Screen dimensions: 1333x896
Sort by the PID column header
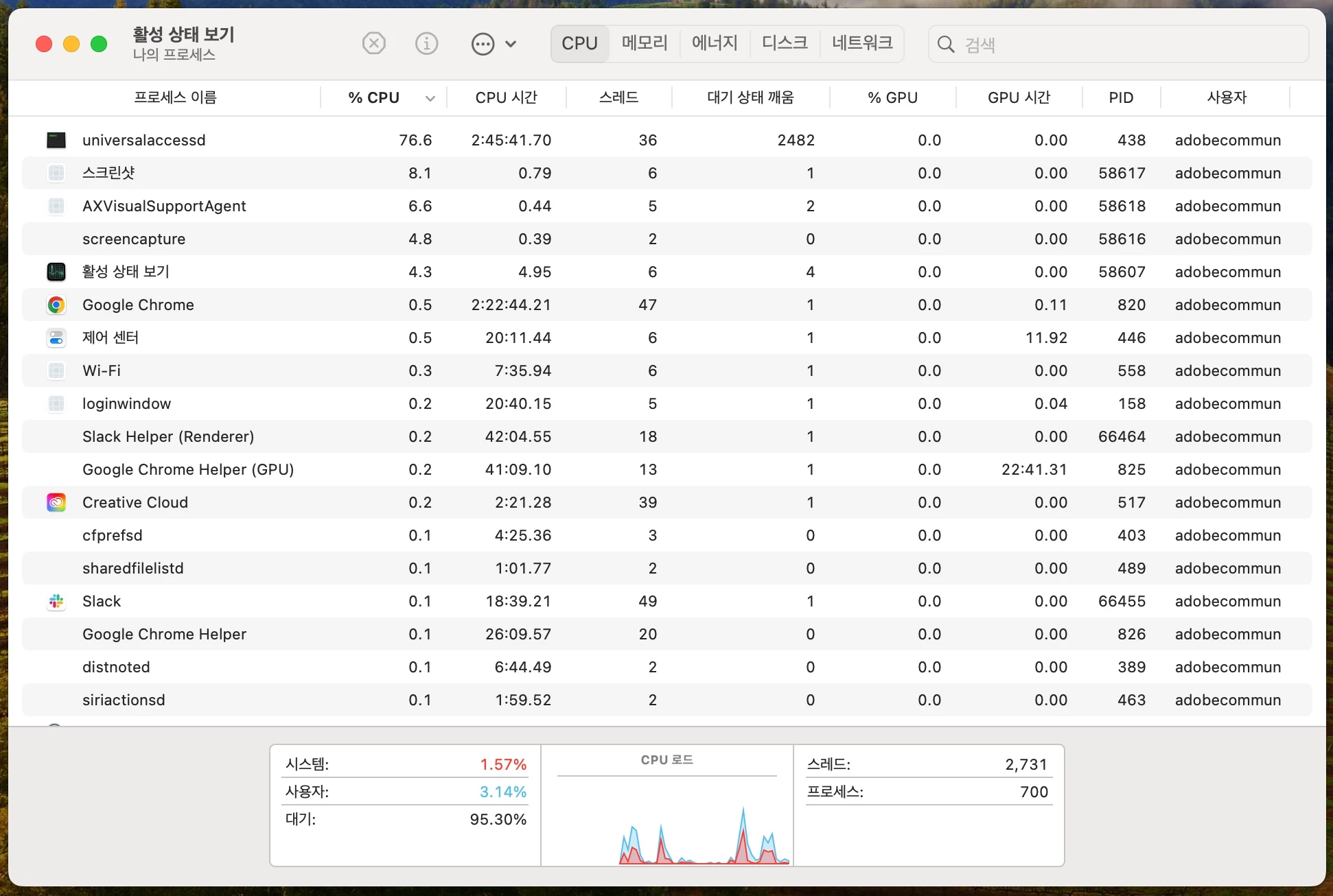[x=1120, y=97]
